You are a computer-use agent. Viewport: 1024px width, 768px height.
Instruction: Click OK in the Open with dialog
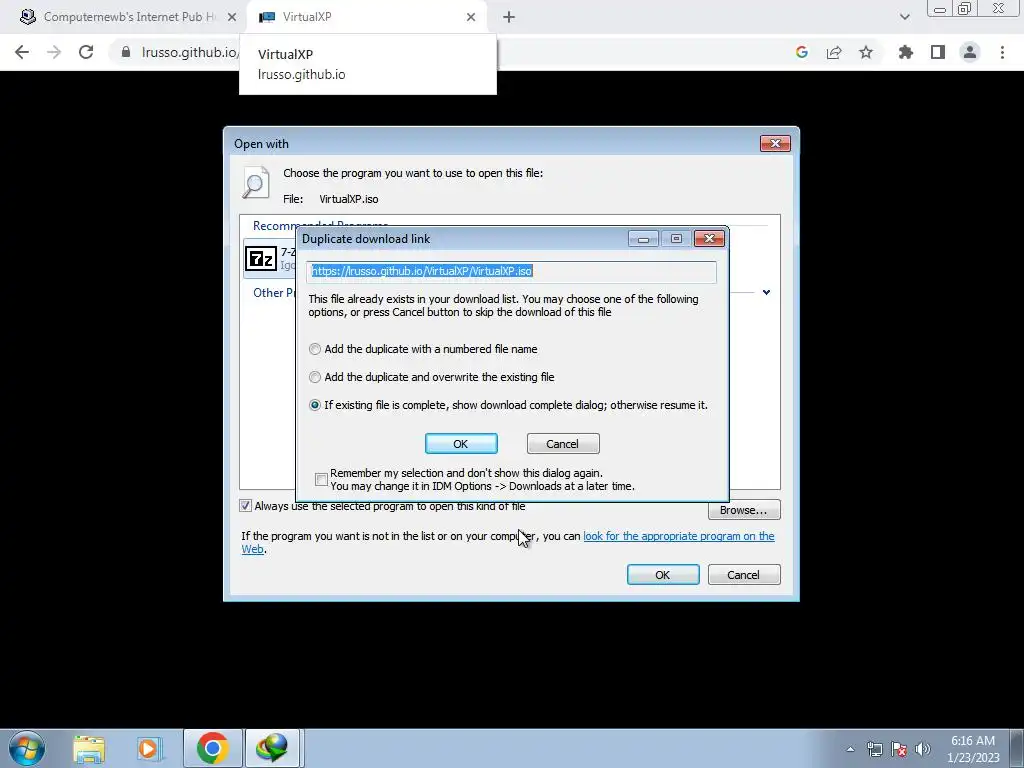click(663, 575)
